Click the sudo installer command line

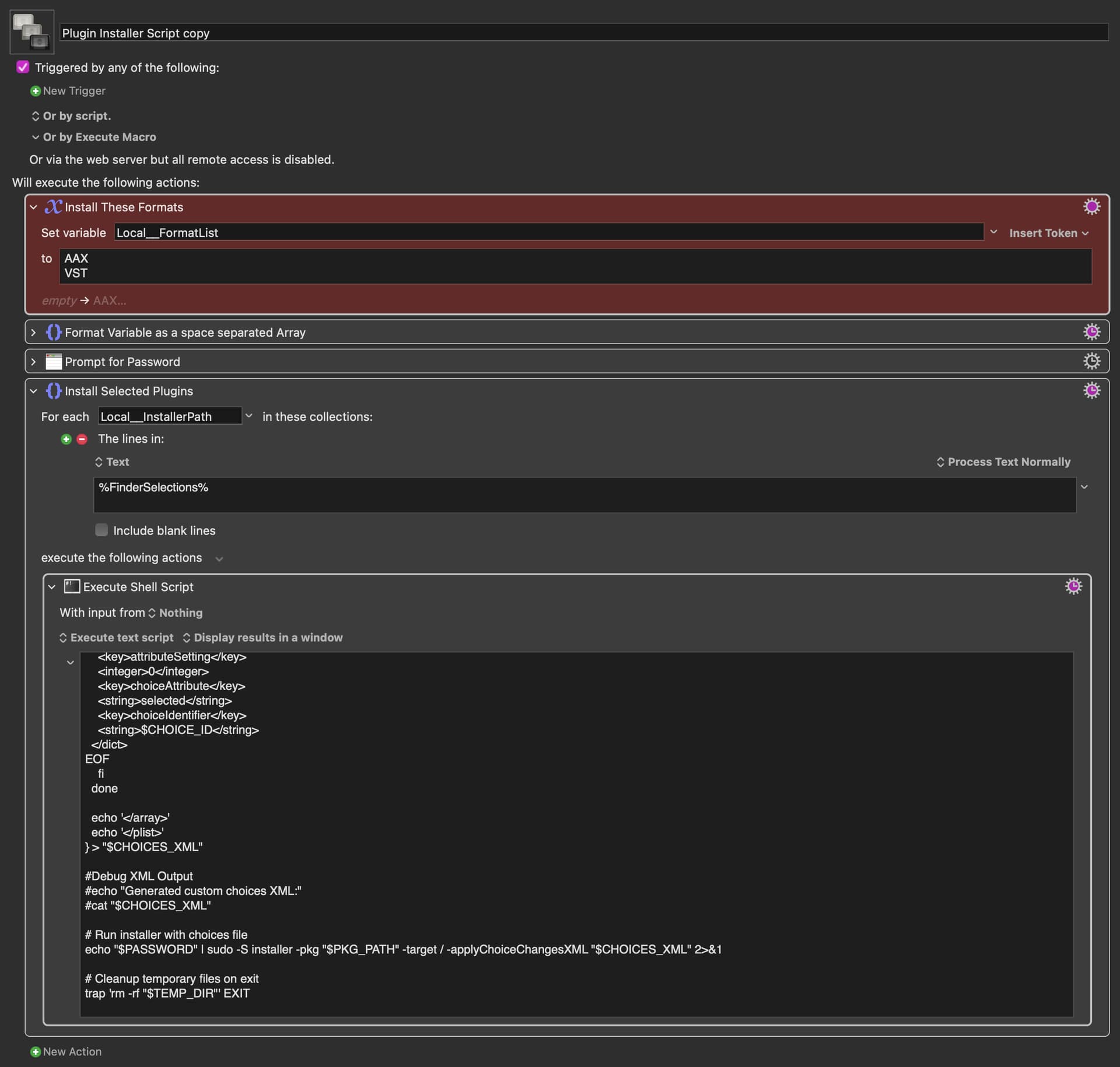pos(403,949)
